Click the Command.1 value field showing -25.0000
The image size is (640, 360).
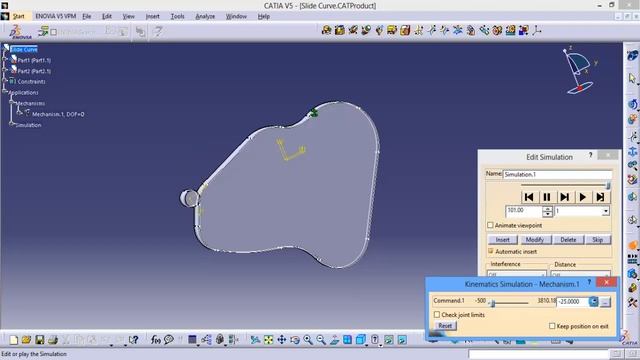click(573, 302)
